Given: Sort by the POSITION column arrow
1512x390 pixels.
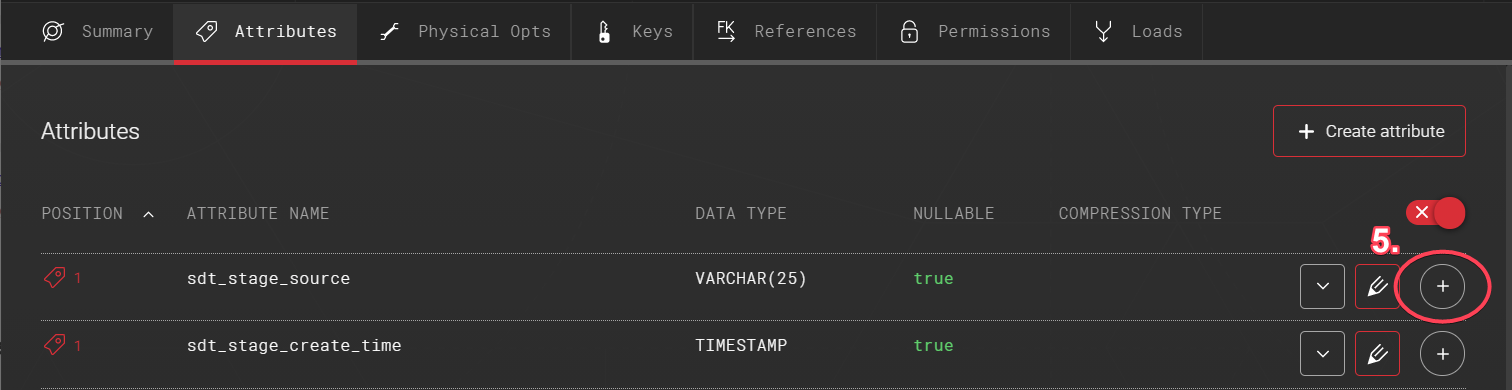Looking at the screenshot, I should click(x=149, y=214).
